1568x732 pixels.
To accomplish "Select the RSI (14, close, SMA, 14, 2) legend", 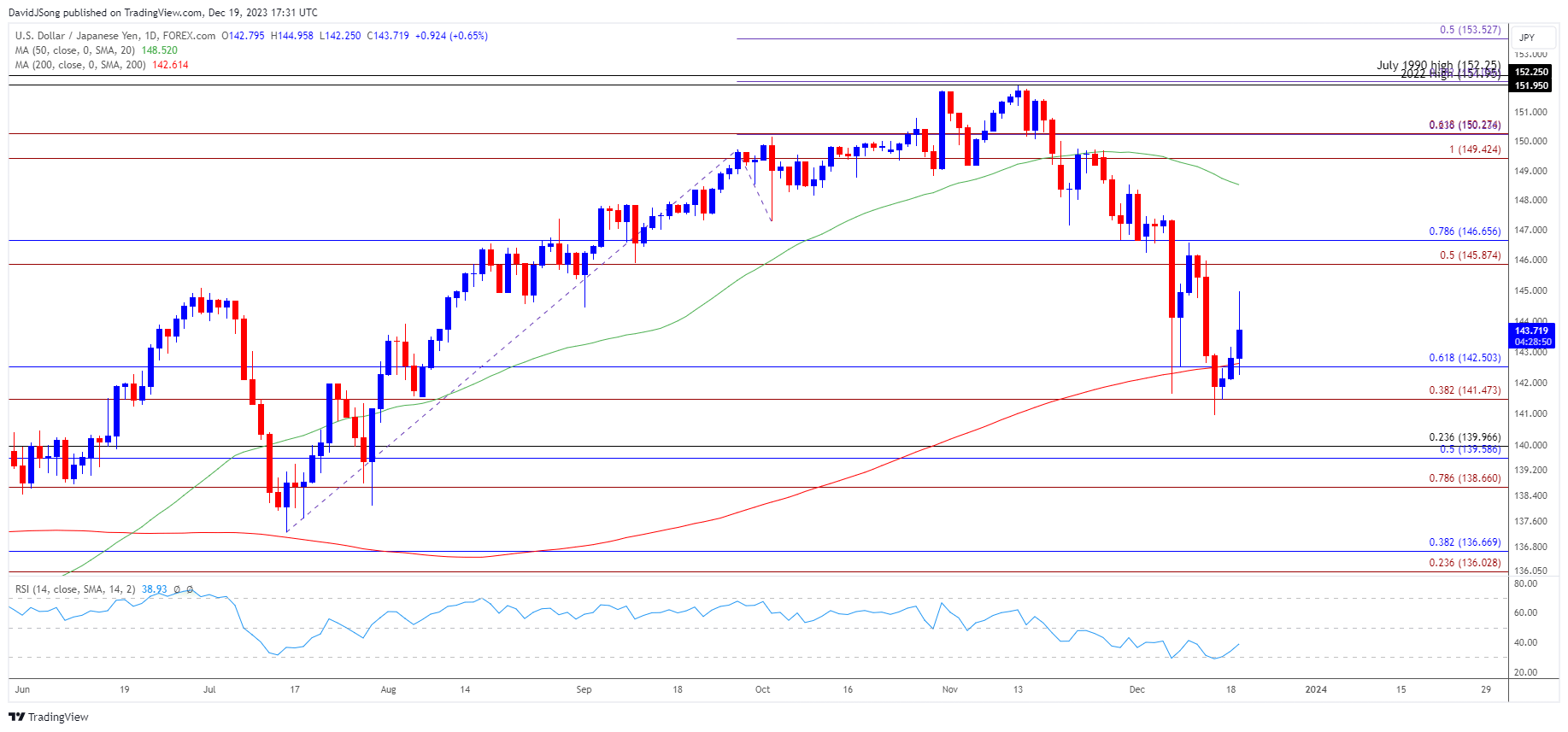I will [x=75, y=589].
